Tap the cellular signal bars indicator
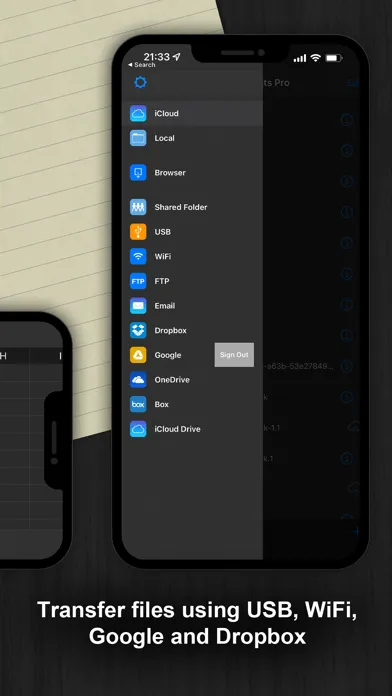Screen dimensions: 392x696 pos(300,58)
